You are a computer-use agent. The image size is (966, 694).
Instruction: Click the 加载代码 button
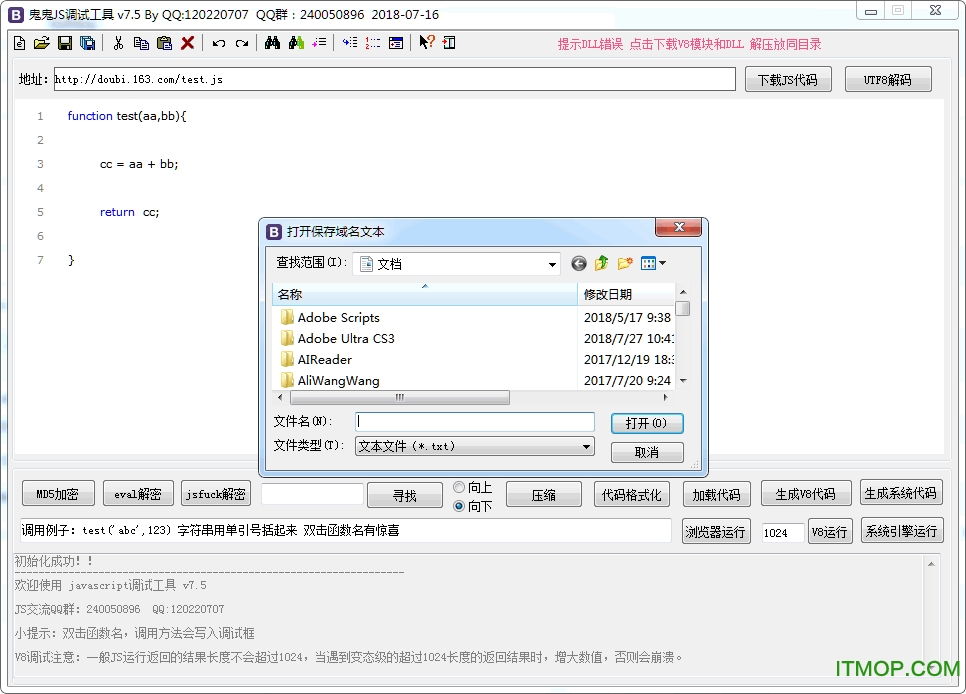(x=716, y=494)
